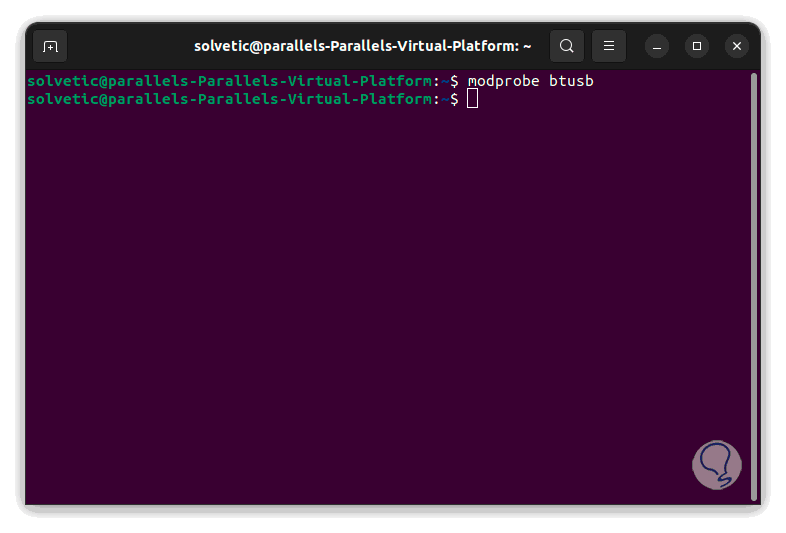786x533 pixels.
Task: Click the search magnifier icon
Action: pyautogui.click(x=567, y=46)
